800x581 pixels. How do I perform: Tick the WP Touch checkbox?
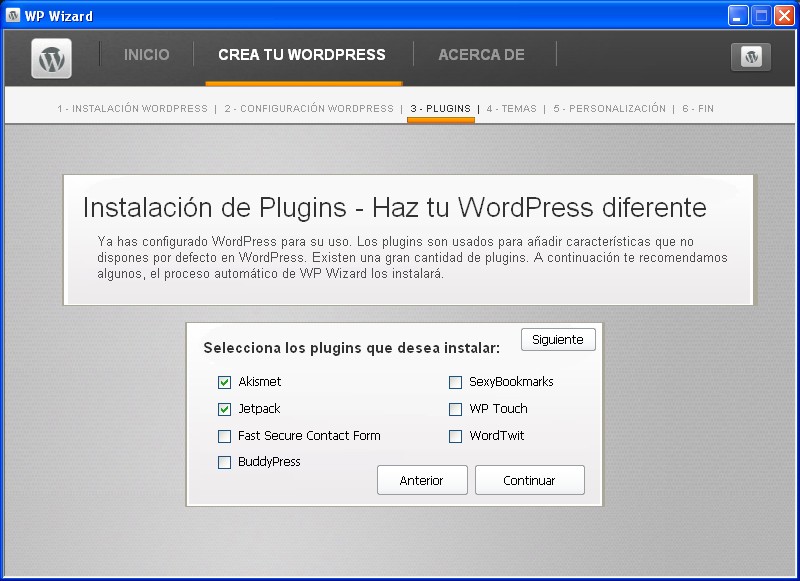click(x=456, y=409)
